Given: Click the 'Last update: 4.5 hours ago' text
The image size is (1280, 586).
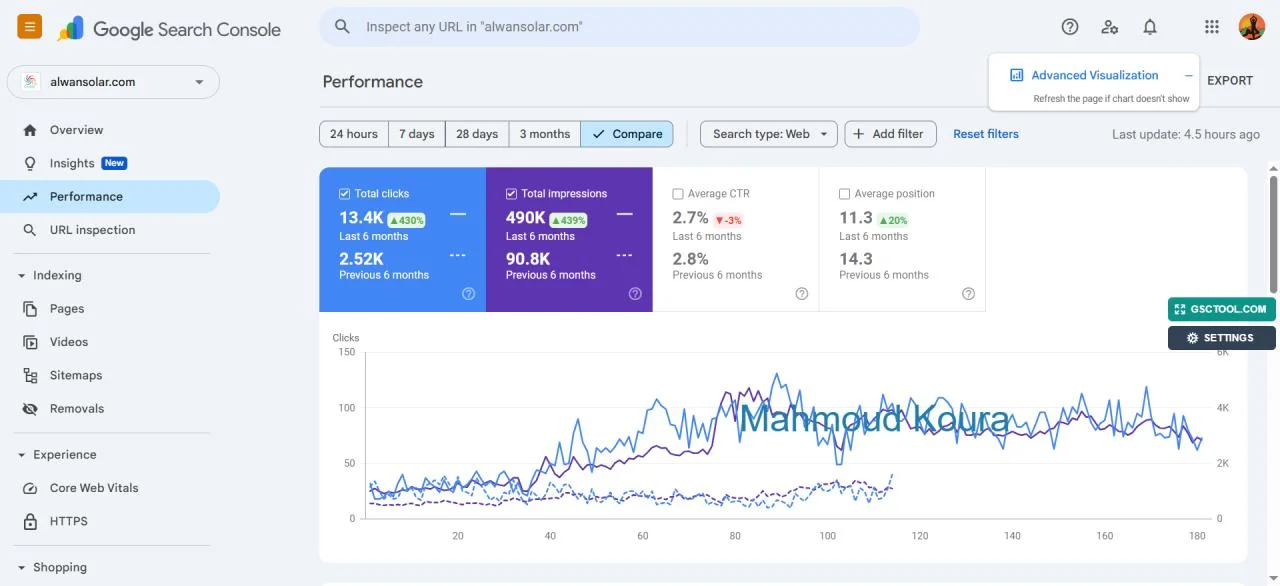Looking at the screenshot, I should click(x=1186, y=134).
